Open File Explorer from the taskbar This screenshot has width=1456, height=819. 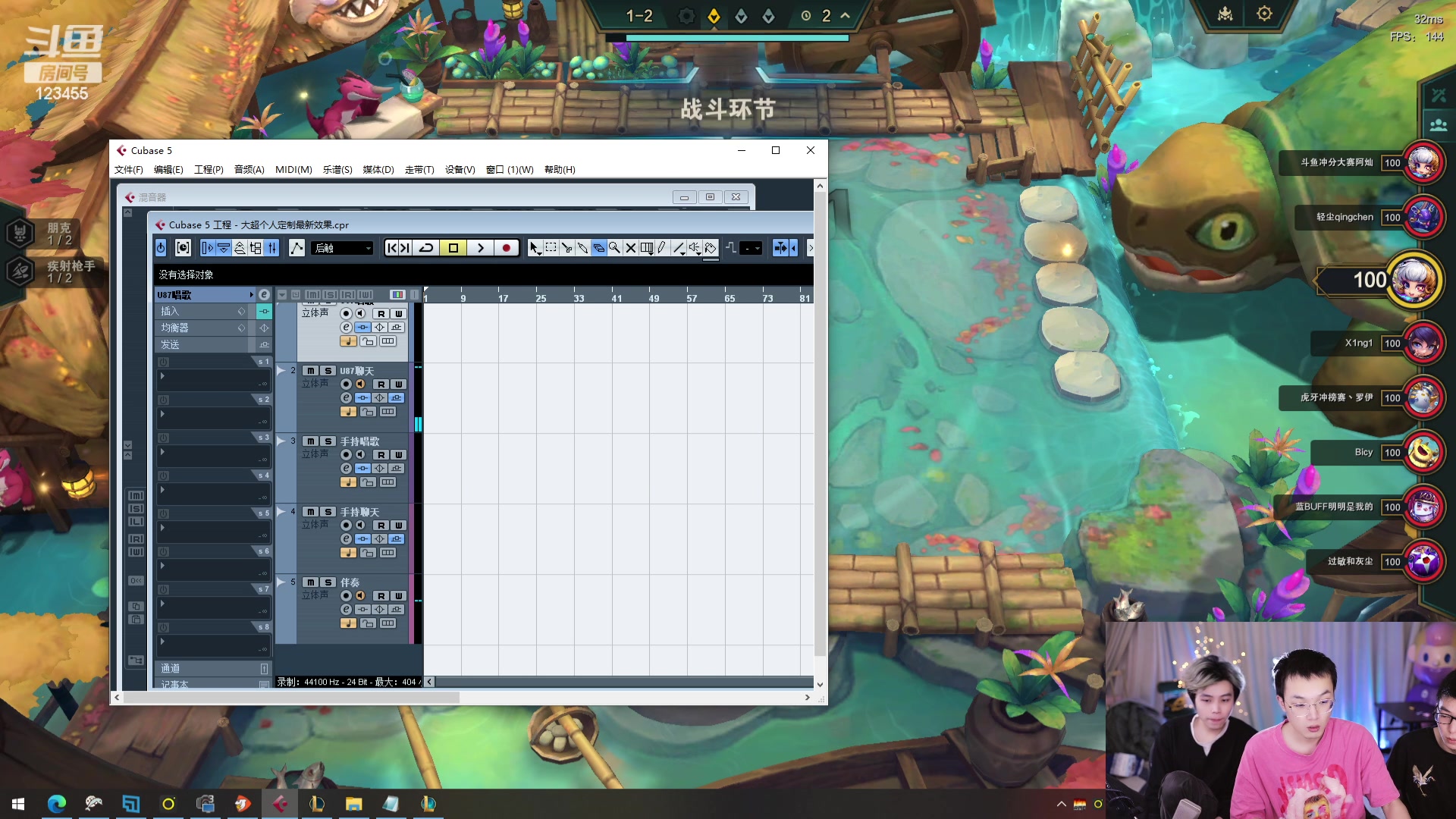(x=354, y=804)
